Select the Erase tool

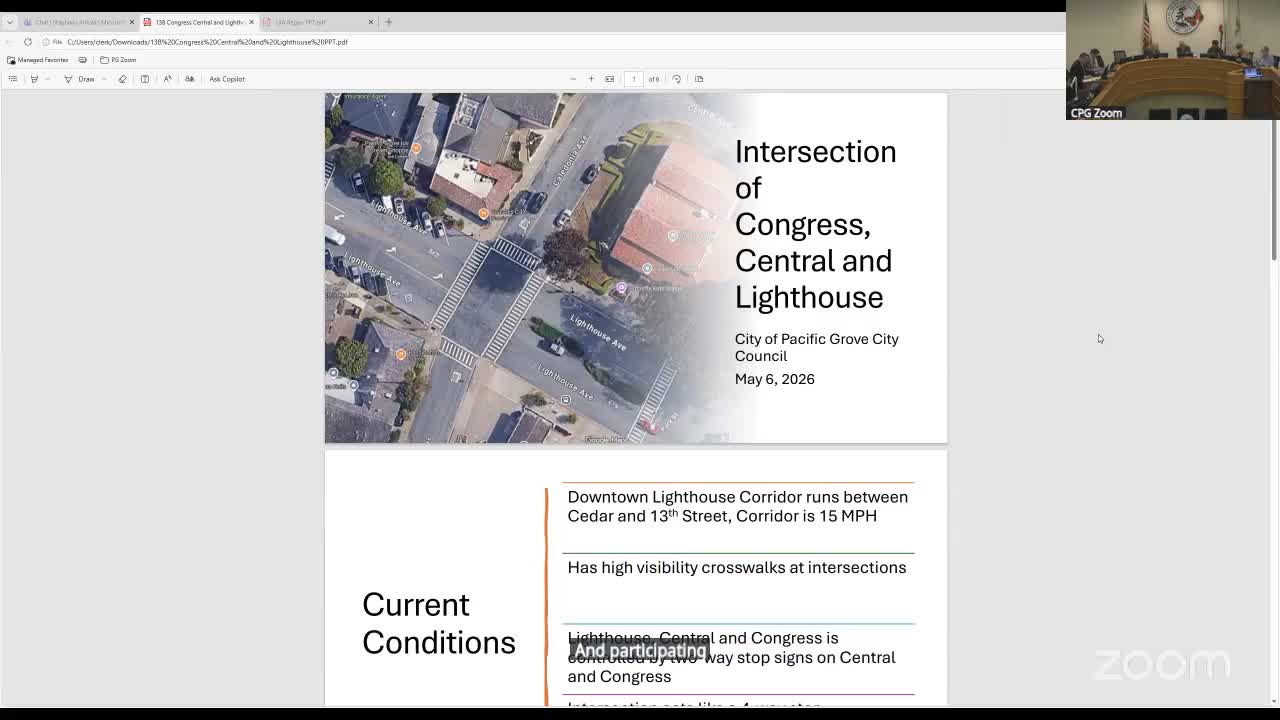(x=122, y=79)
